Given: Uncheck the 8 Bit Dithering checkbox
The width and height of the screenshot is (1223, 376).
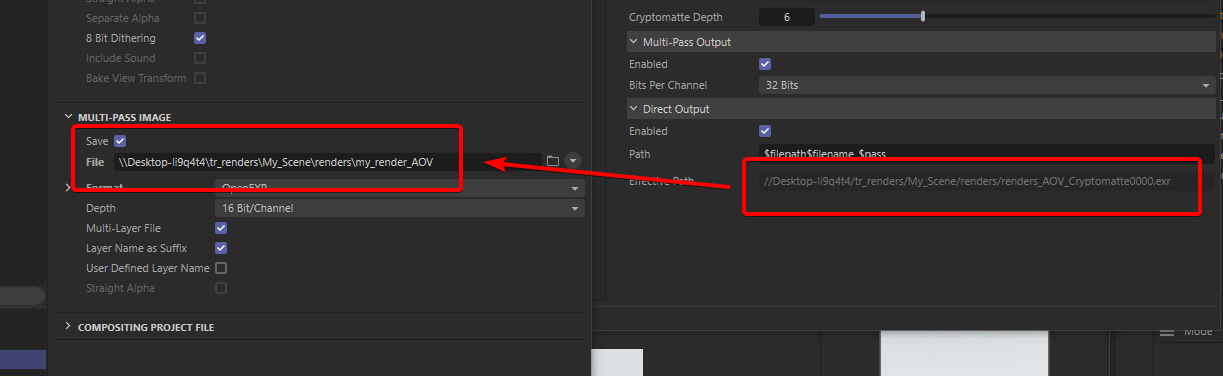Looking at the screenshot, I should [x=200, y=38].
